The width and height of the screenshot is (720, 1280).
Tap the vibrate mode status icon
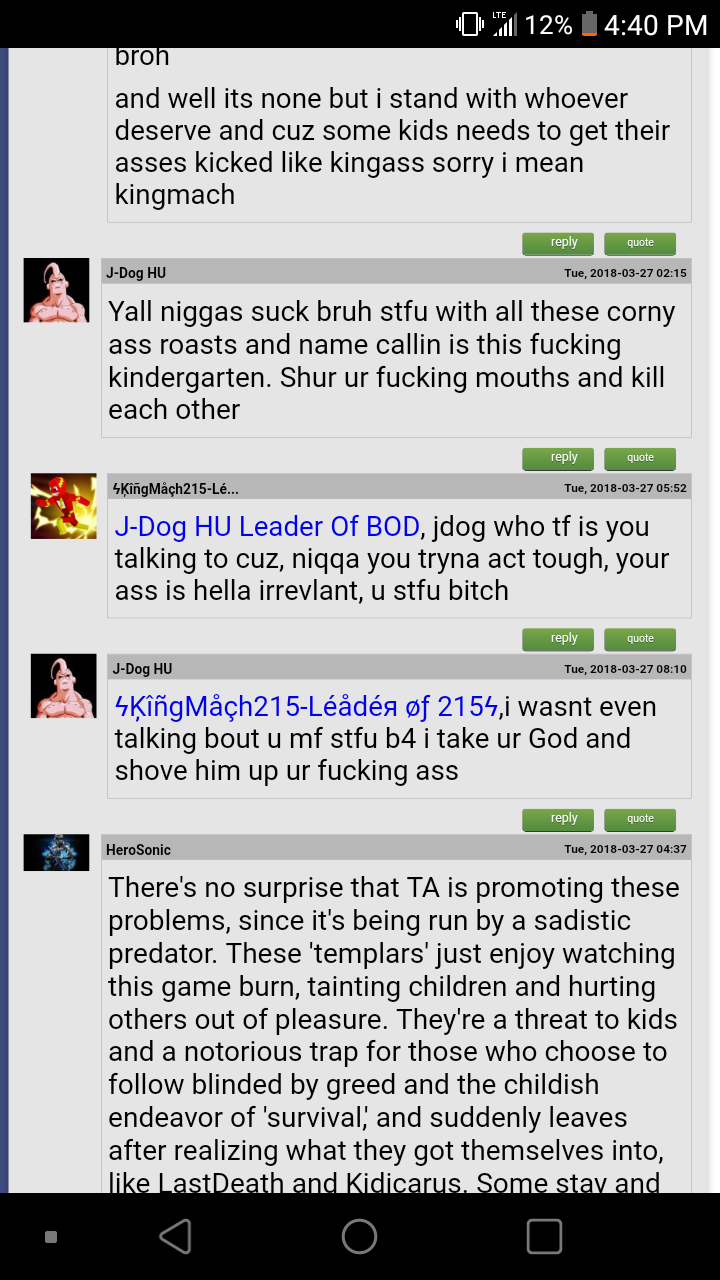click(x=469, y=24)
